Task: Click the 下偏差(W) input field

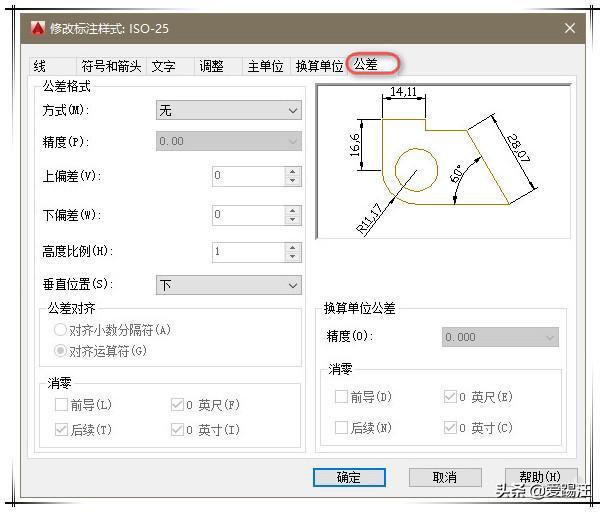Action: pyautogui.click(x=248, y=215)
